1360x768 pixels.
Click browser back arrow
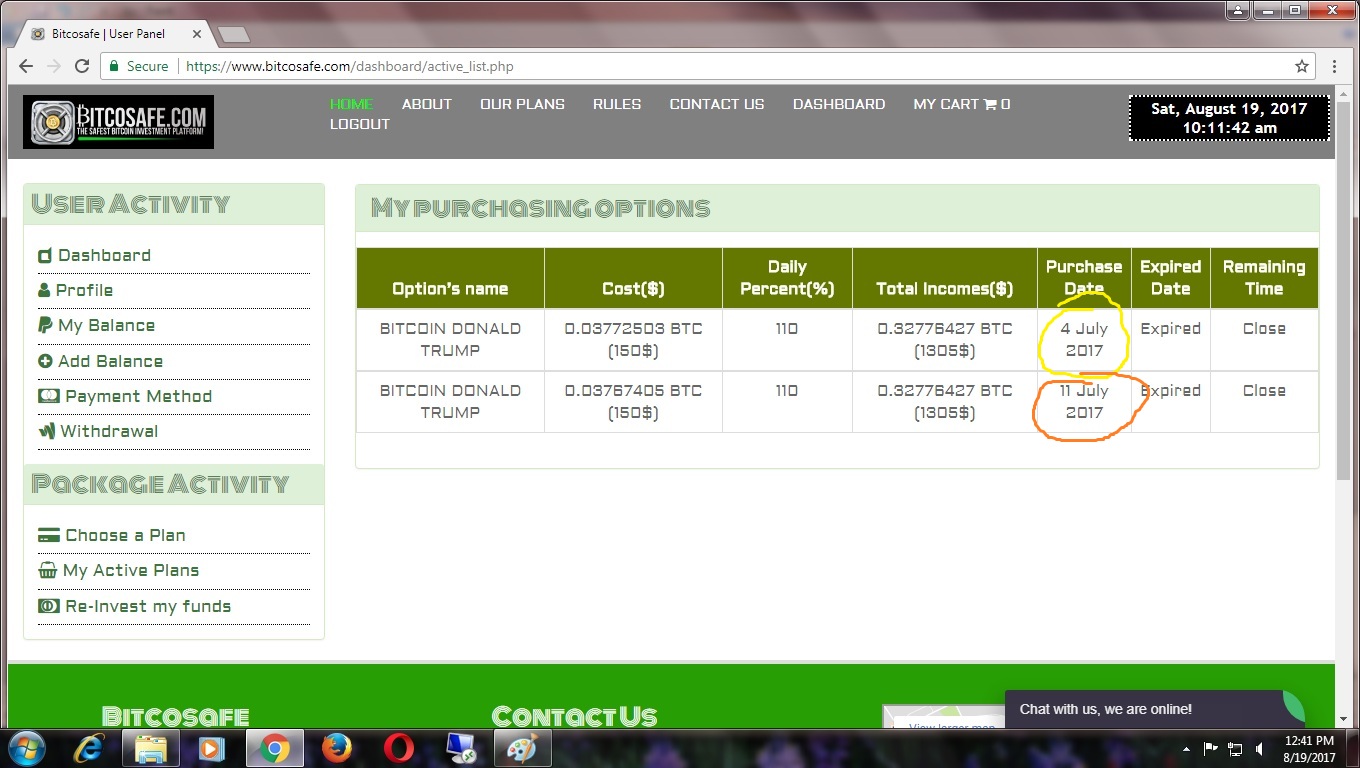point(26,66)
